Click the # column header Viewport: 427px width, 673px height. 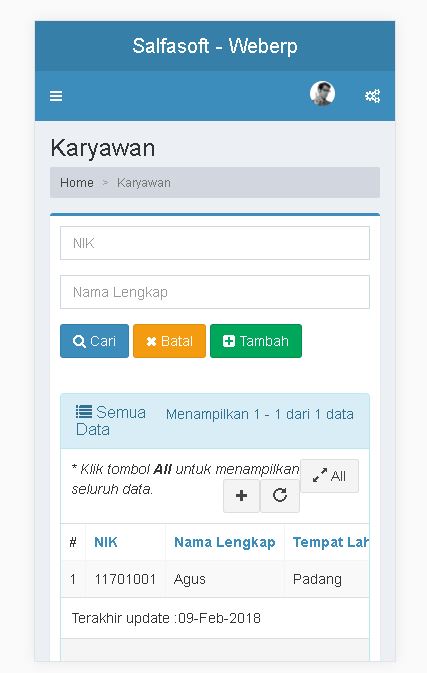(73, 542)
